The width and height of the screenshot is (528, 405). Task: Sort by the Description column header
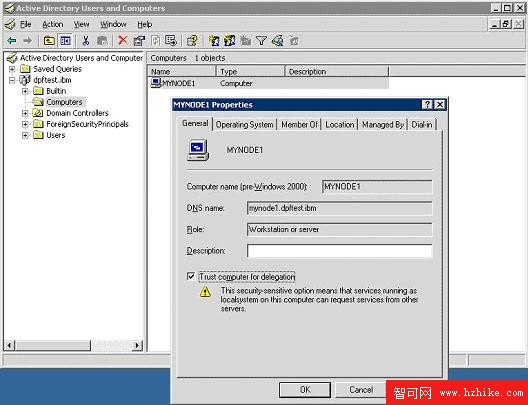tap(337, 72)
